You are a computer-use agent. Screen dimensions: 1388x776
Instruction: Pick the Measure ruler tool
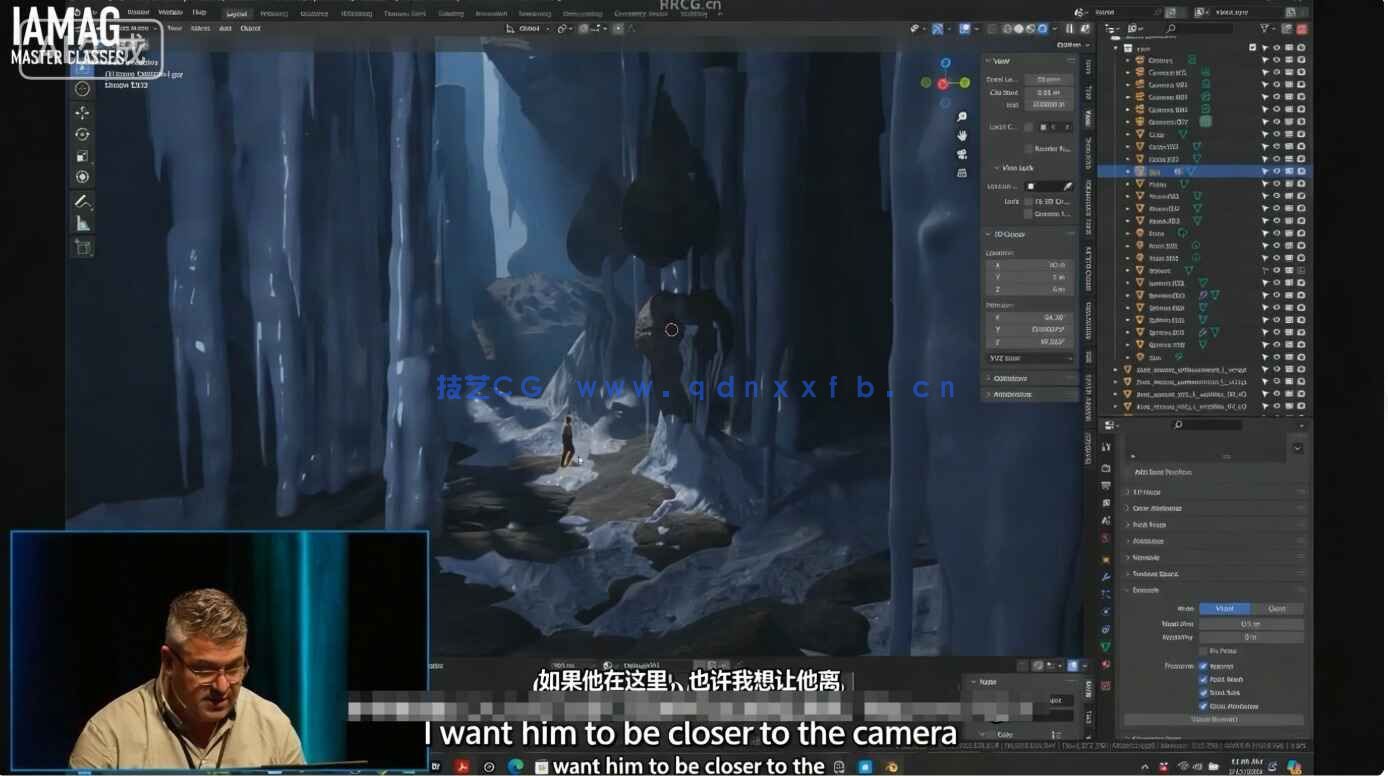[x=82, y=224]
